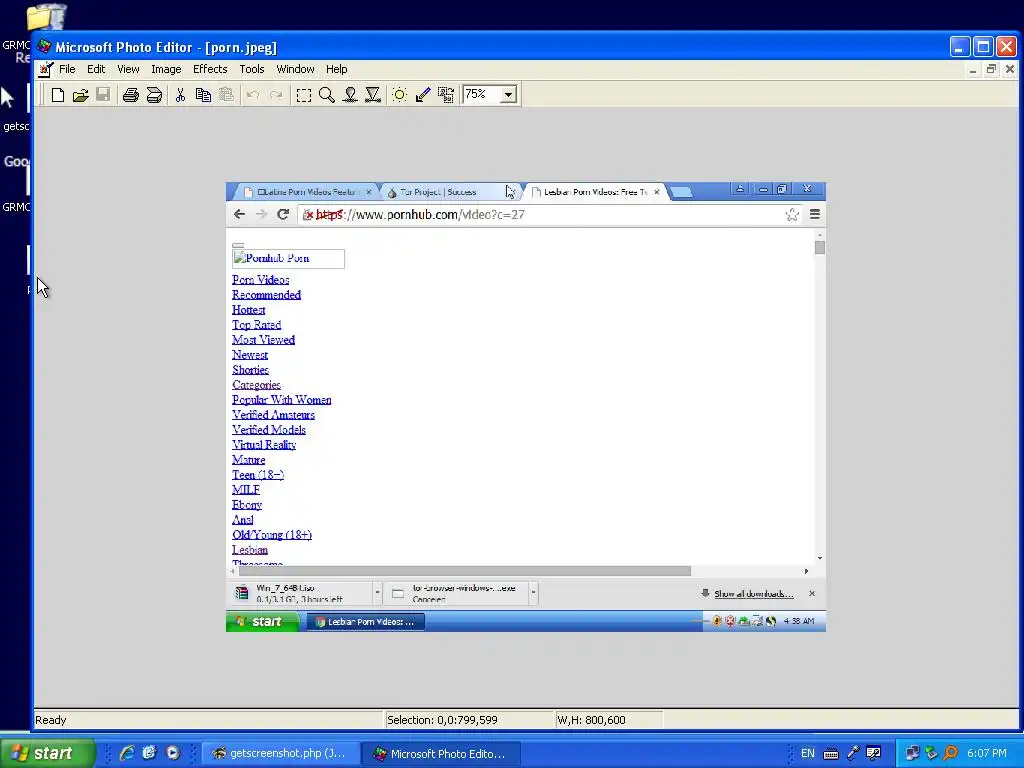
Task: Pick the Sharpen tool
Action: [373, 95]
